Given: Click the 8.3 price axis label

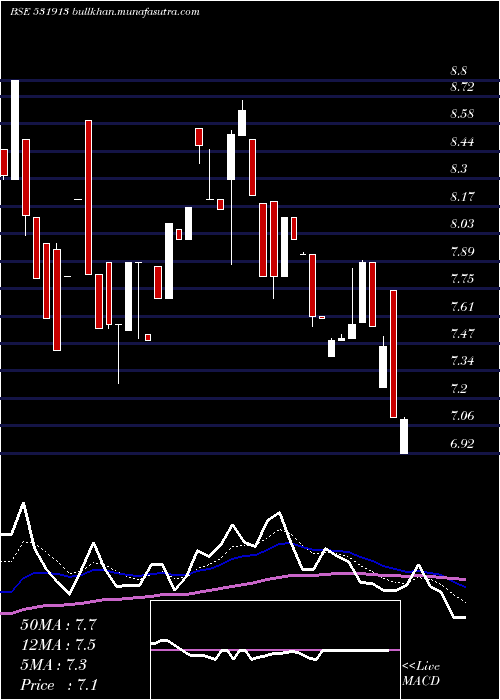Looking at the screenshot, I should [x=458, y=169].
